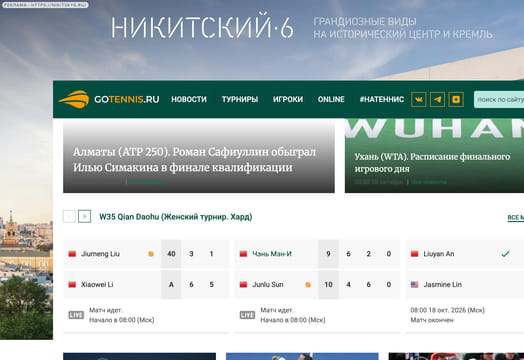524x360 pixels.
Task: Select player name Junlu Sun
Action: (x=268, y=285)
